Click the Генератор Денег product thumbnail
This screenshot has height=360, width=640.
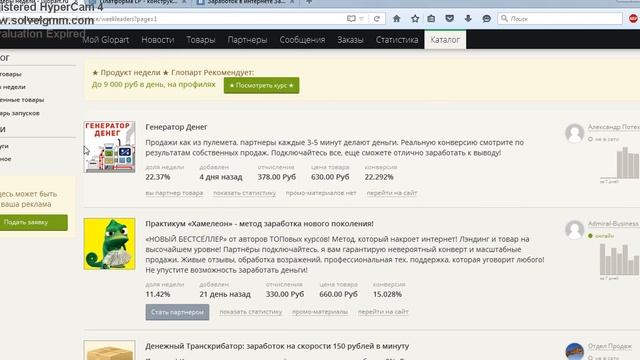pos(109,147)
